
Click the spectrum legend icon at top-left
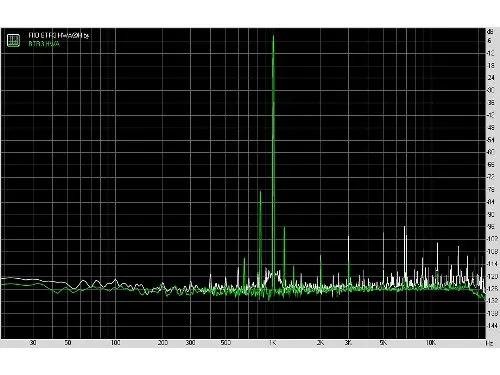coord(13,40)
